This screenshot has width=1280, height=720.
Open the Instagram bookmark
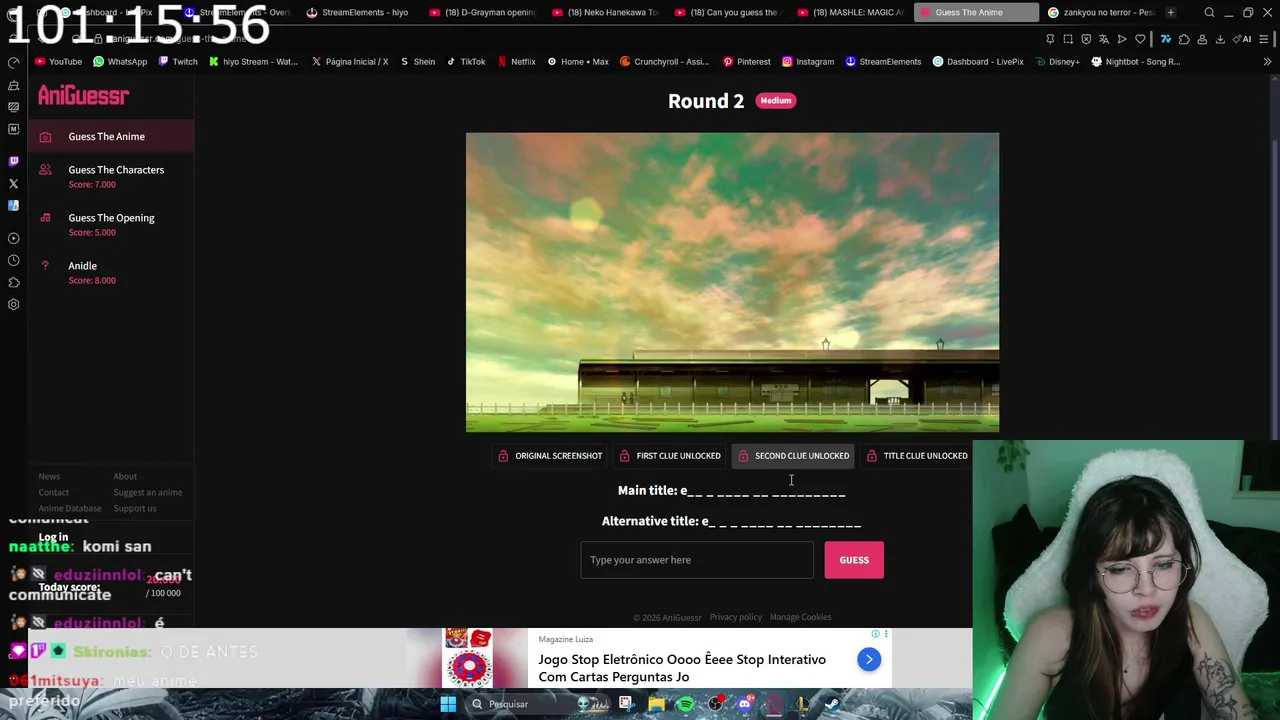[808, 62]
